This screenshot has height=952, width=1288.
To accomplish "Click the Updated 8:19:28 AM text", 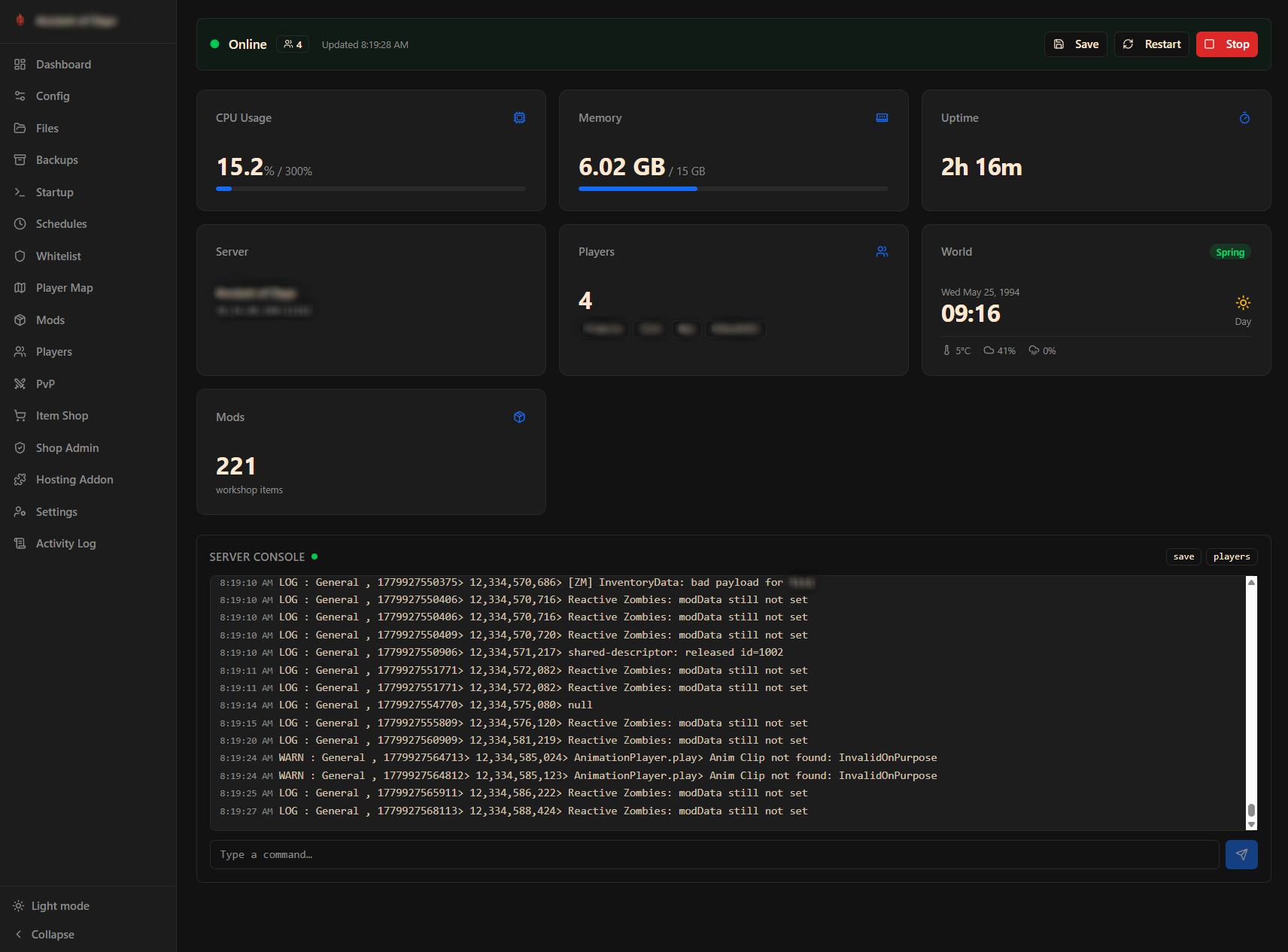I will tap(365, 45).
